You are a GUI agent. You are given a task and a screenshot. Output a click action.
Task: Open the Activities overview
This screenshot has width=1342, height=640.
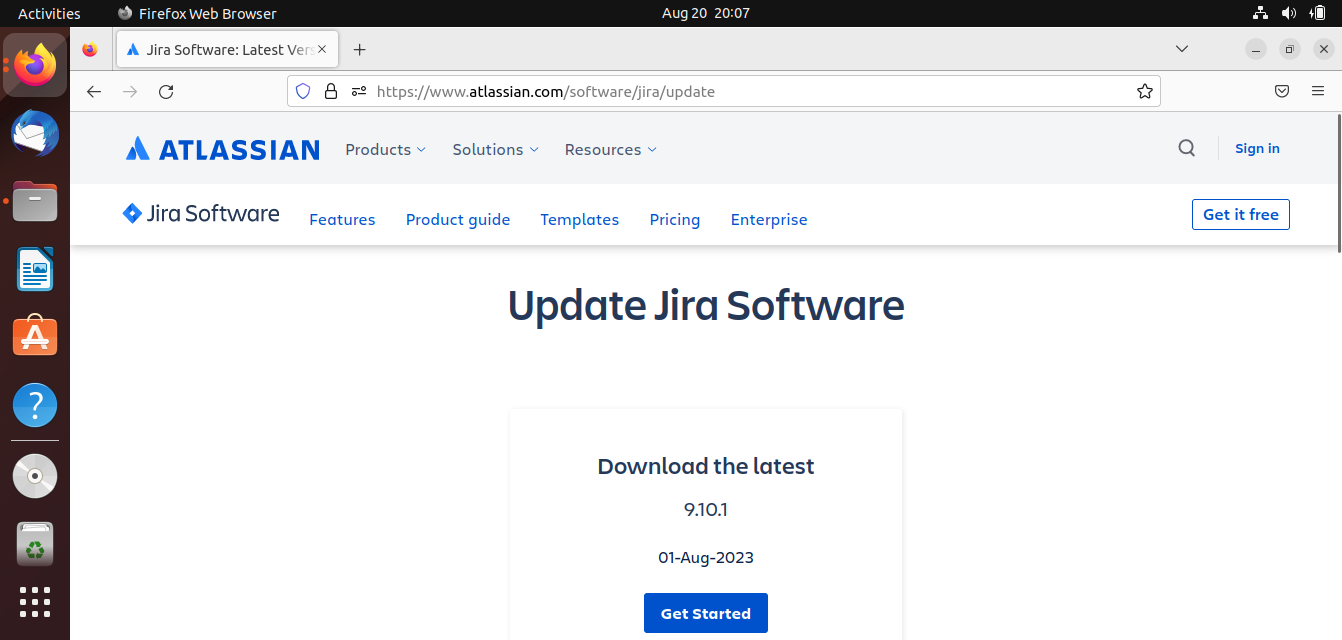pos(48,13)
